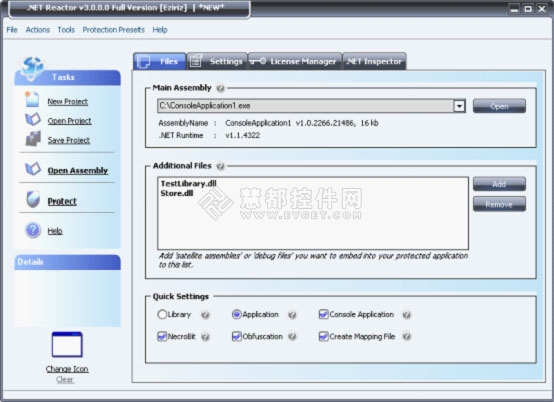Click help icon next to Create Mapping File
Viewport: 554px width, 402px height.
tap(407, 337)
